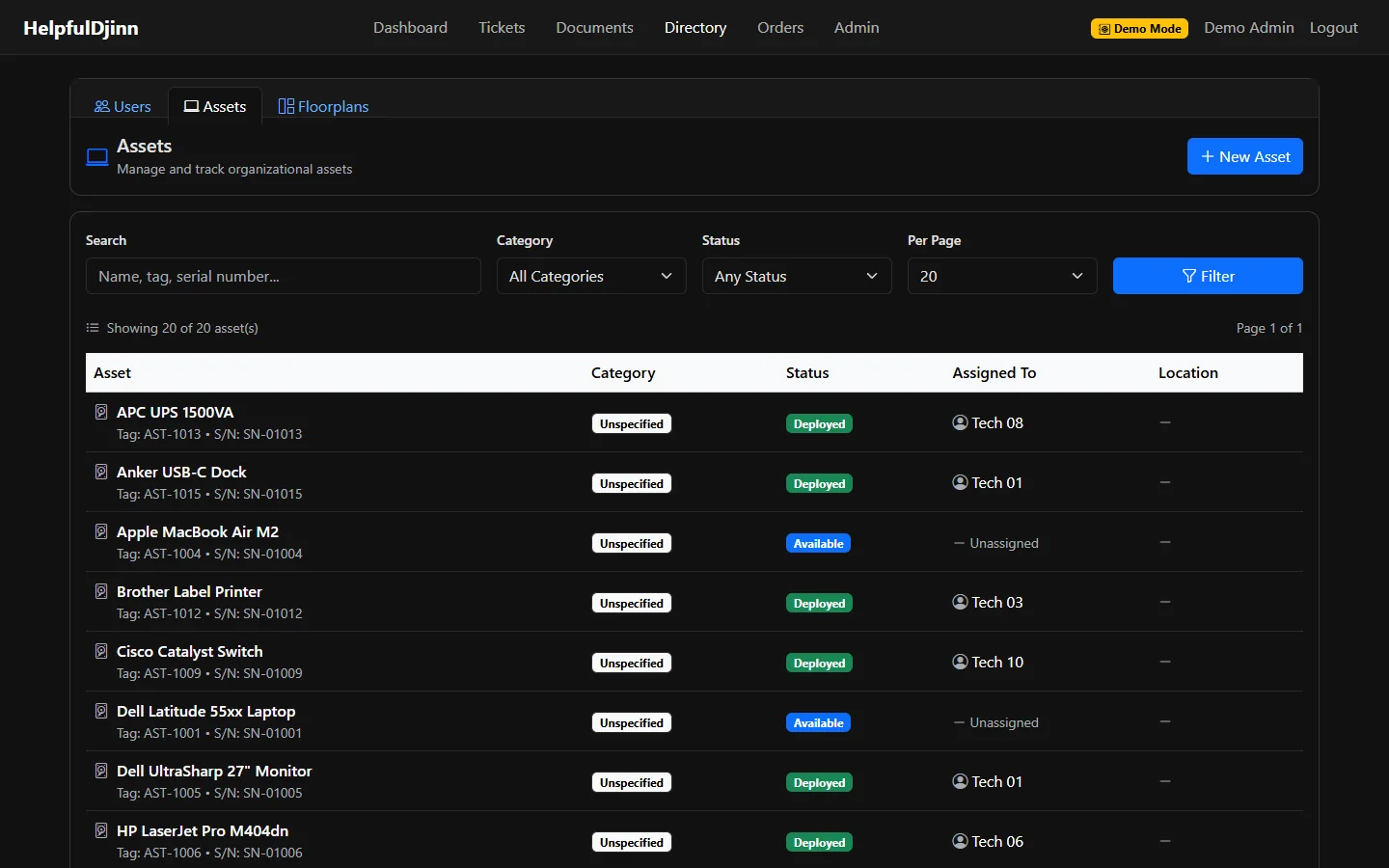1389x868 pixels.
Task: Click the asset icon for Apple MacBook Air M2
Action: pyautogui.click(x=101, y=531)
